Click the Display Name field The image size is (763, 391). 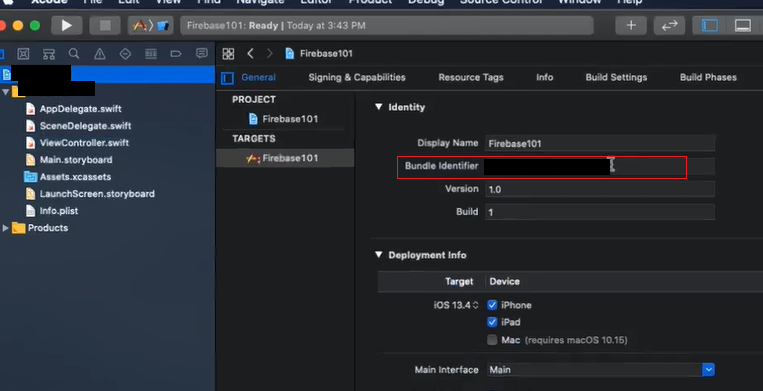pyautogui.click(x=600, y=143)
